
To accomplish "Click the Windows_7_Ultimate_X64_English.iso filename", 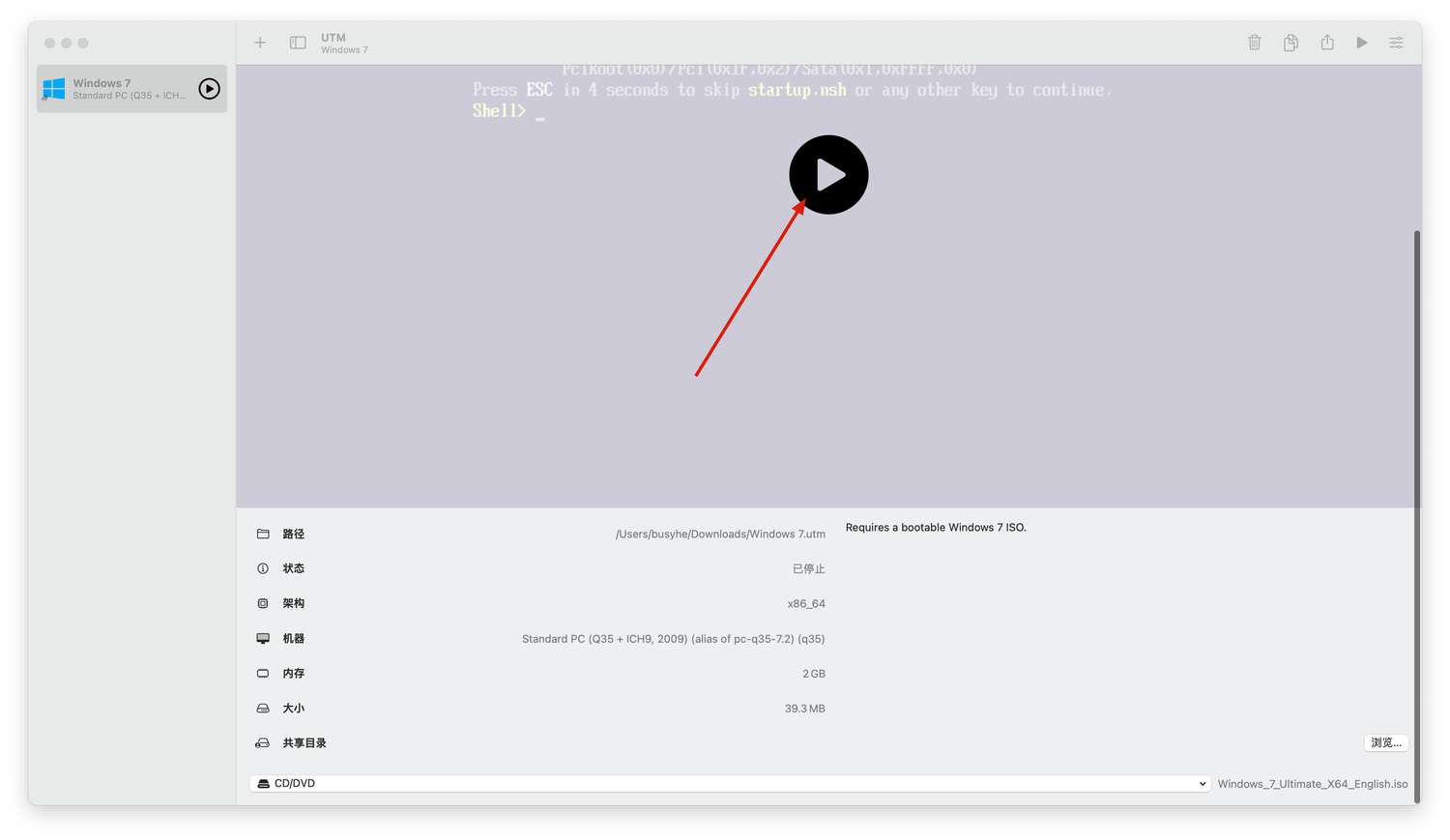I will point(1313,784).
